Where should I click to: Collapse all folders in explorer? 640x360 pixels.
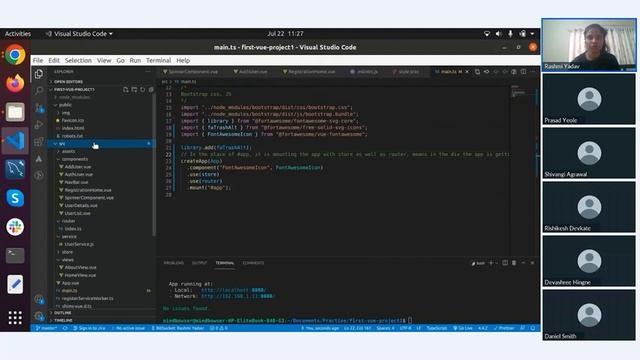point(151,89)
